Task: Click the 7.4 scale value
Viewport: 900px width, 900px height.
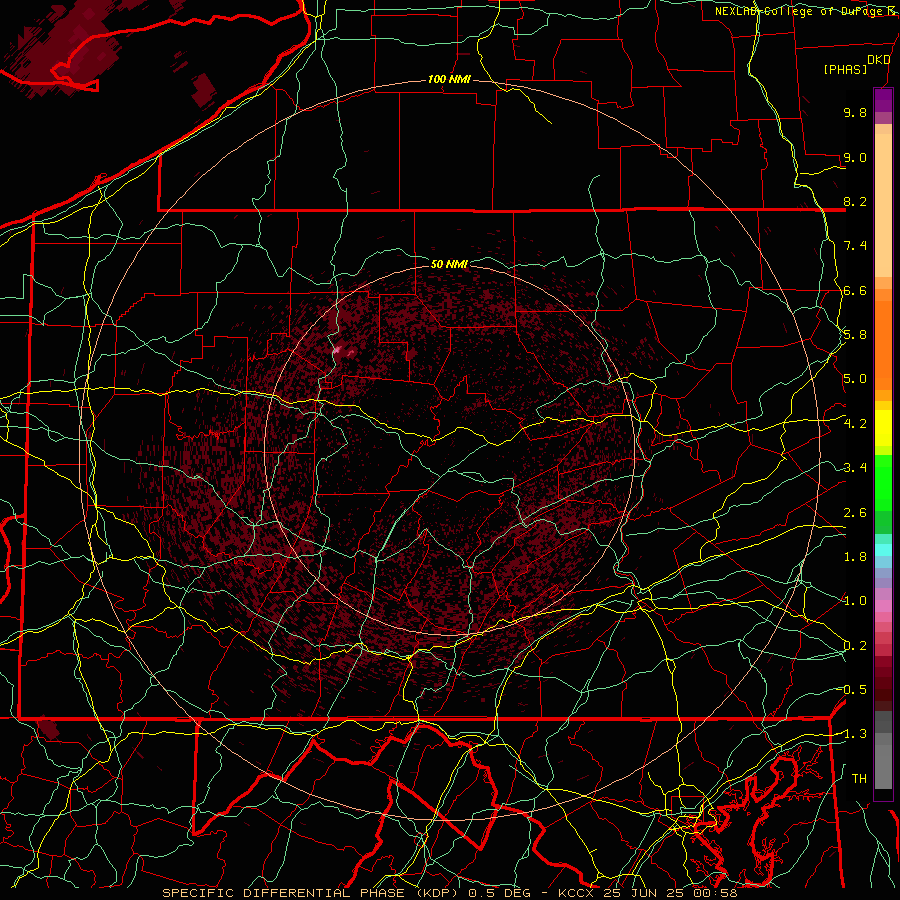Action: tap(855, 246)
